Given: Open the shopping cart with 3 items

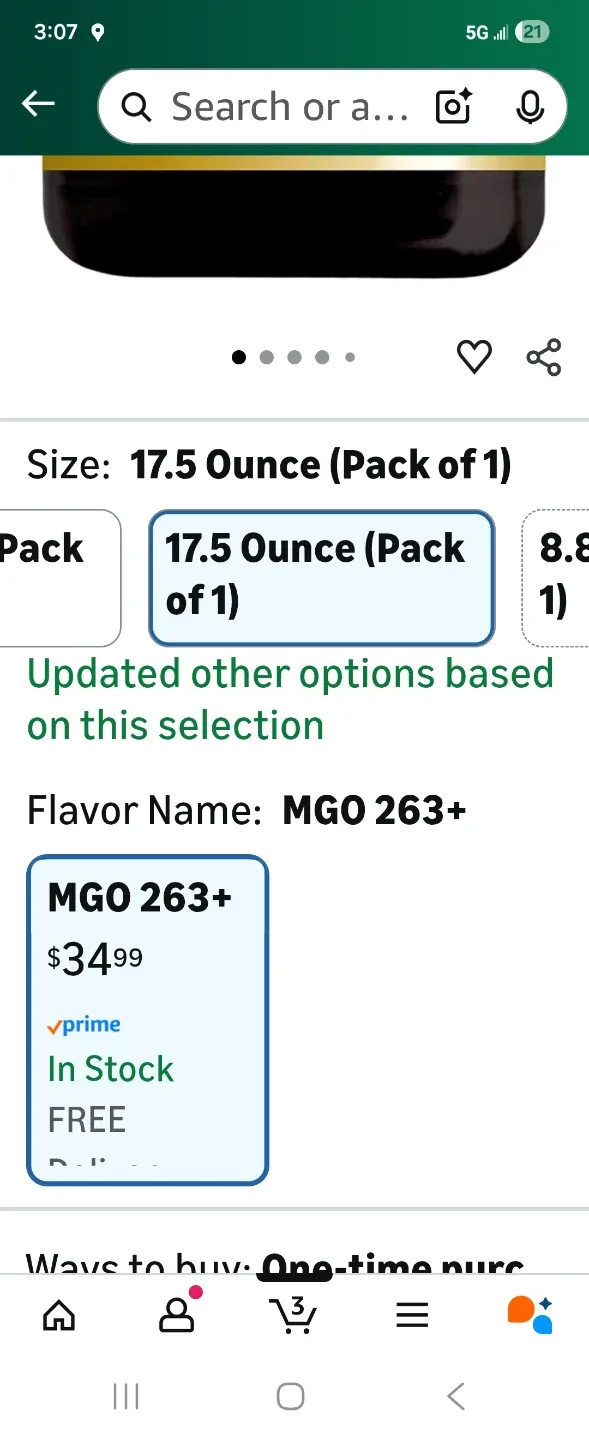Looking at the screenshot, I should pos(293,1315).
